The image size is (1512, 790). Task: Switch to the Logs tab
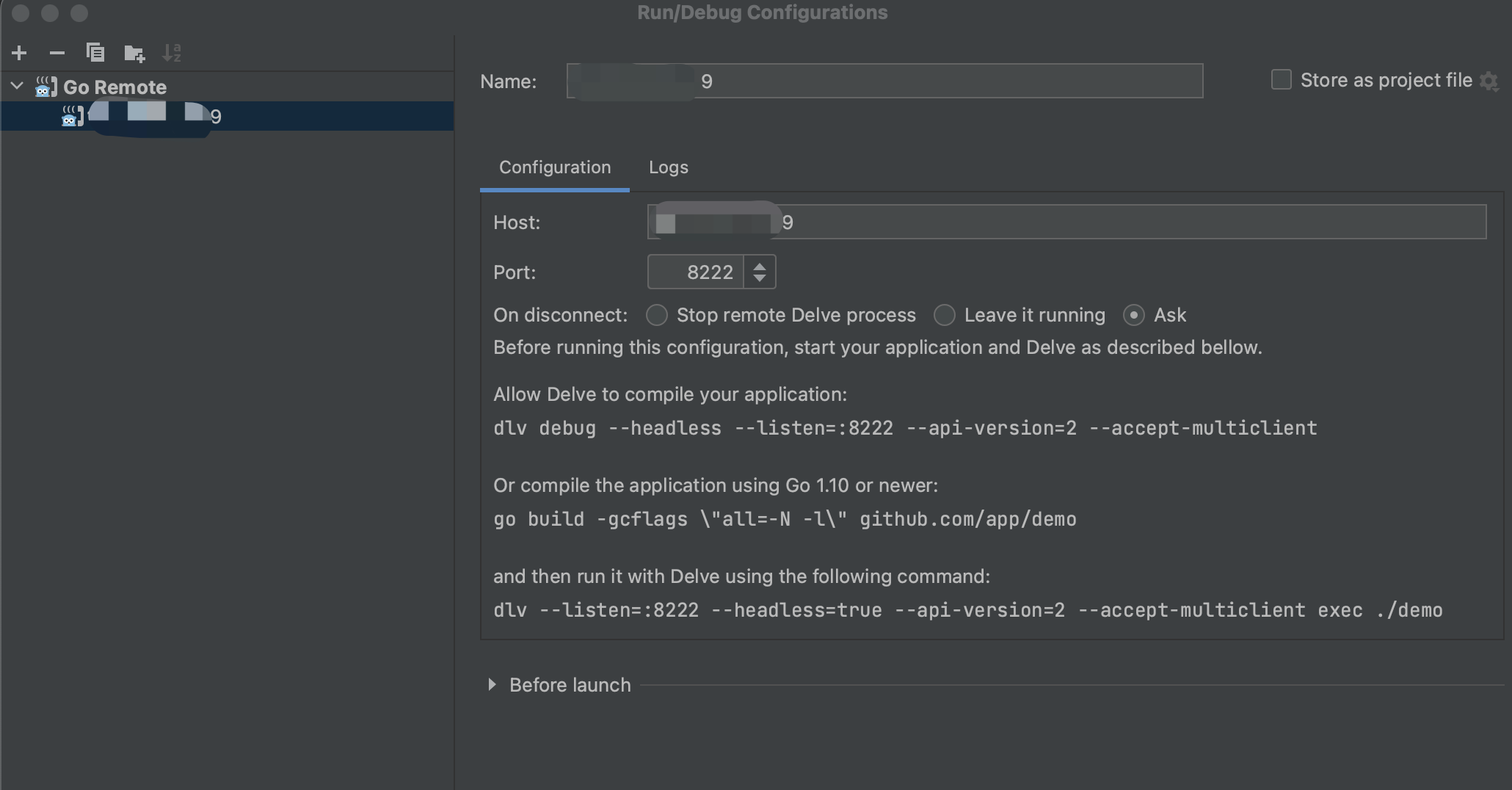(668, 167)
